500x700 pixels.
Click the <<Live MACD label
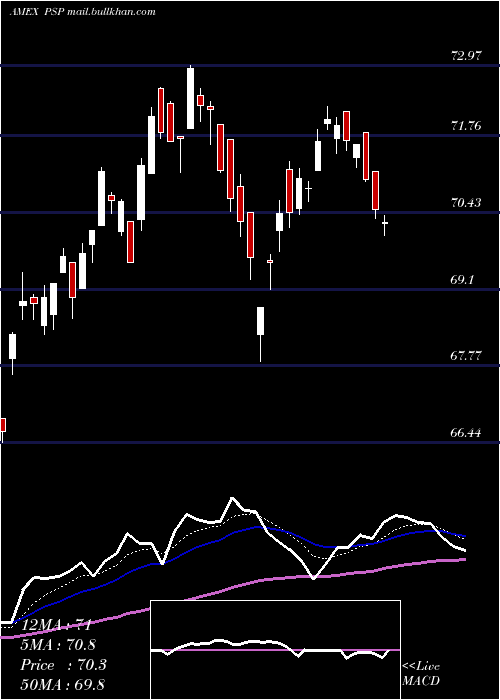tap(421, 673)
